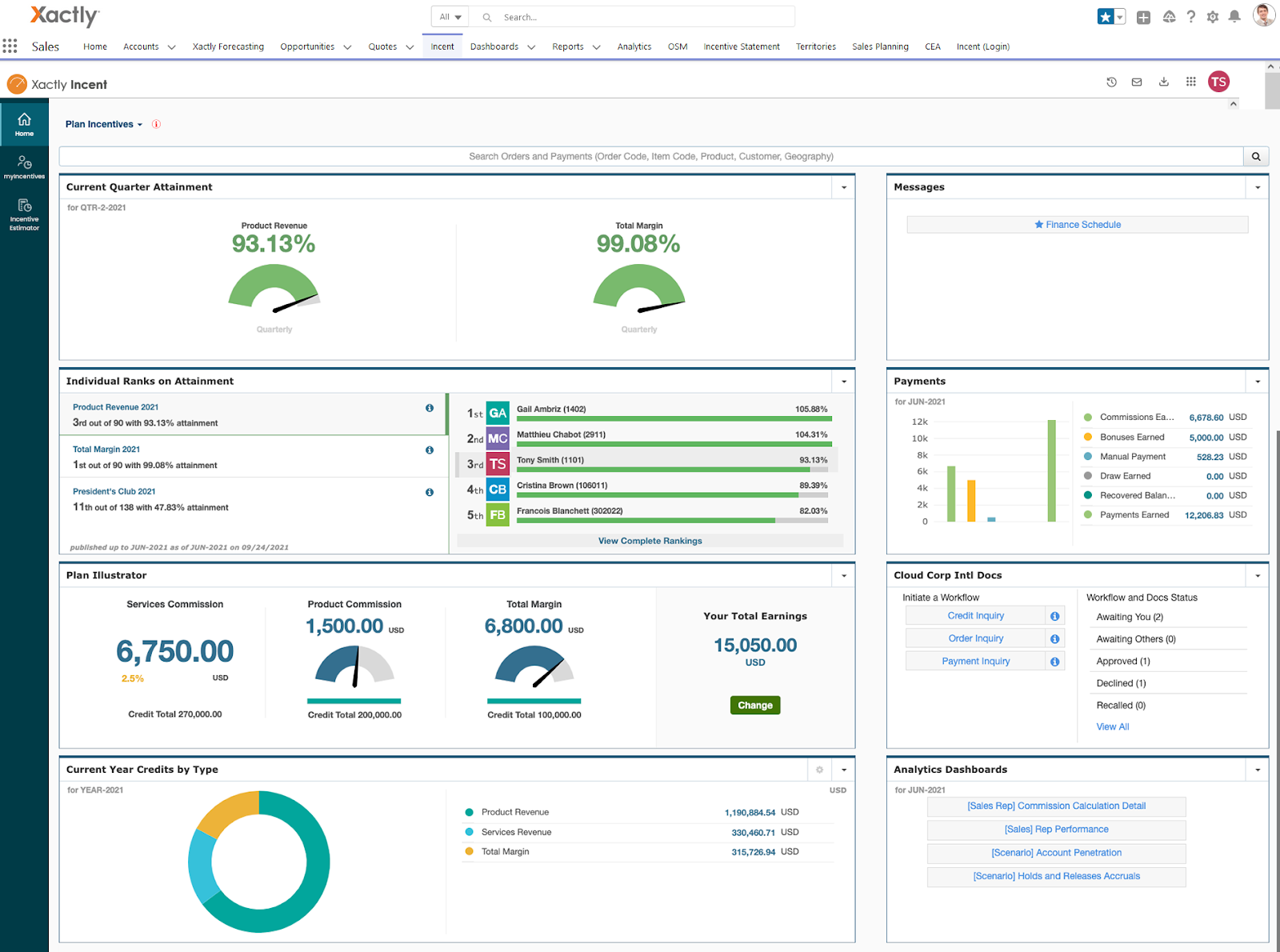Open Salesforce notifications bell
Image resolution: width=1280 pixels, height=952 pixels.
click(1234, 16)
